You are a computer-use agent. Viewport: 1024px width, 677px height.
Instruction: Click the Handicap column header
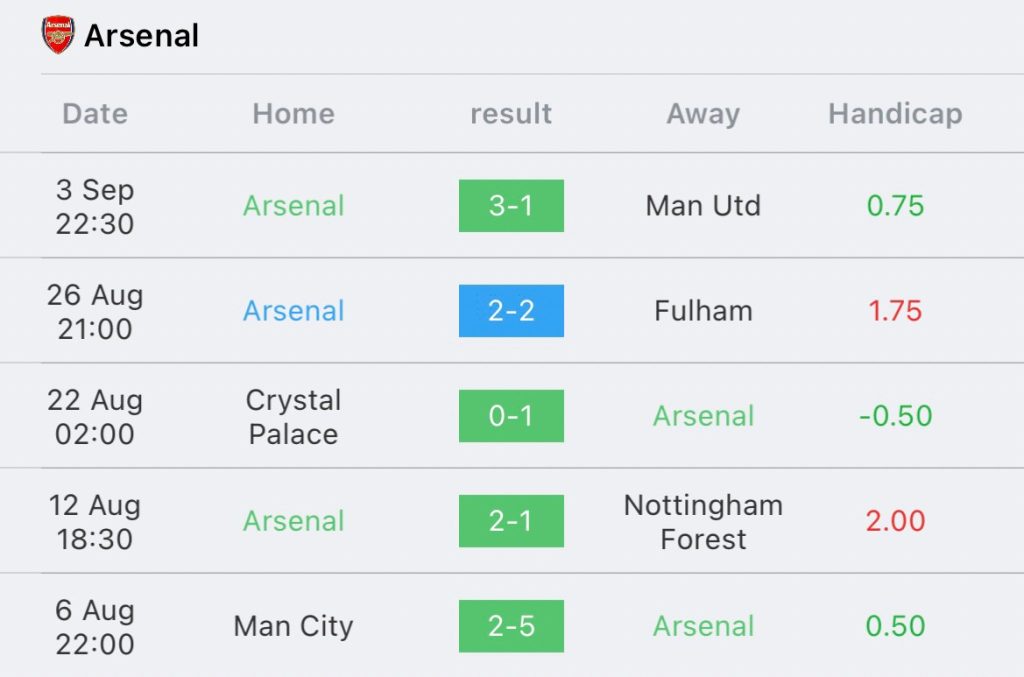coord(895,114)
